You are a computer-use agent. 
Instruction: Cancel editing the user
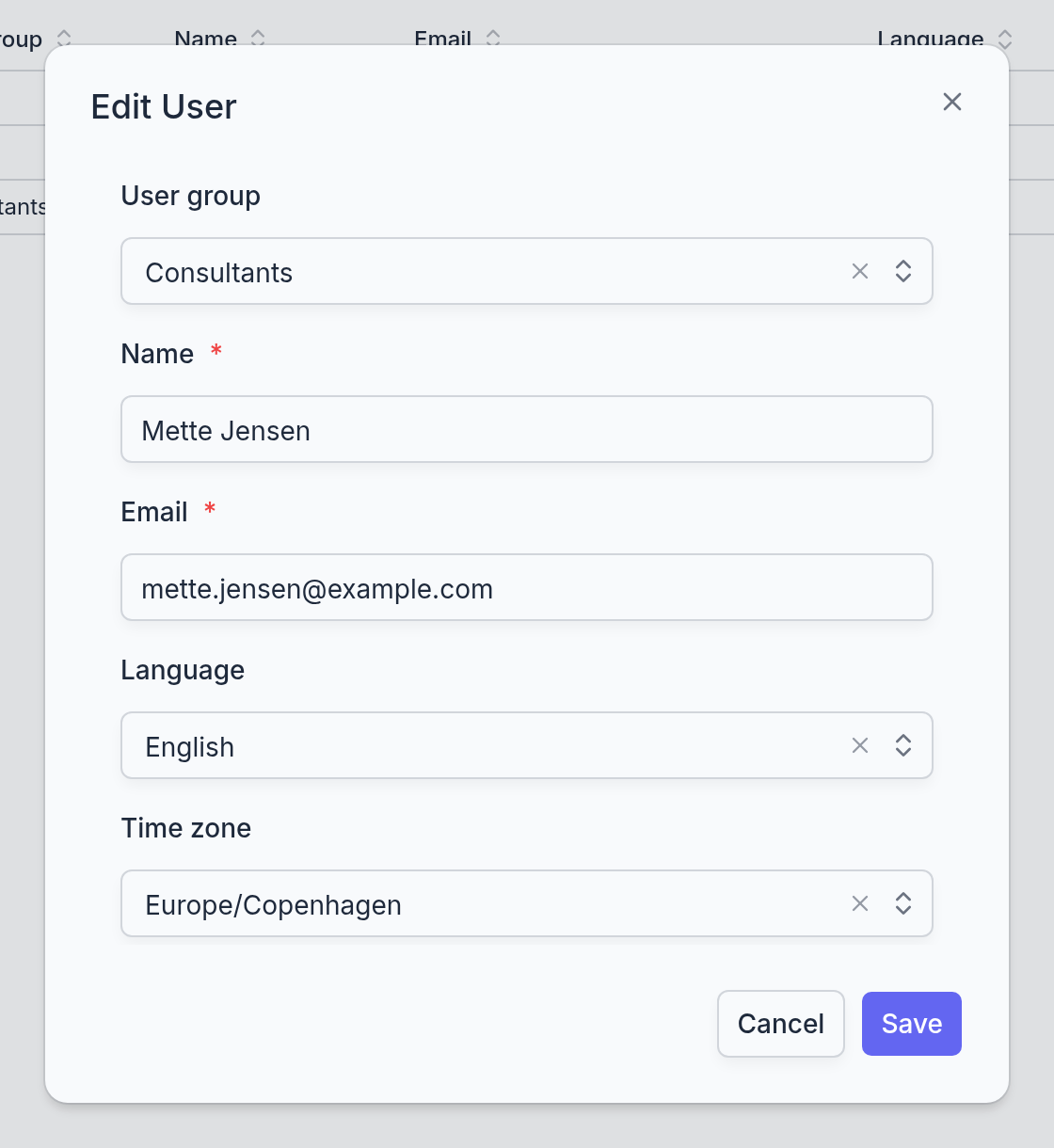point(781,1024)
